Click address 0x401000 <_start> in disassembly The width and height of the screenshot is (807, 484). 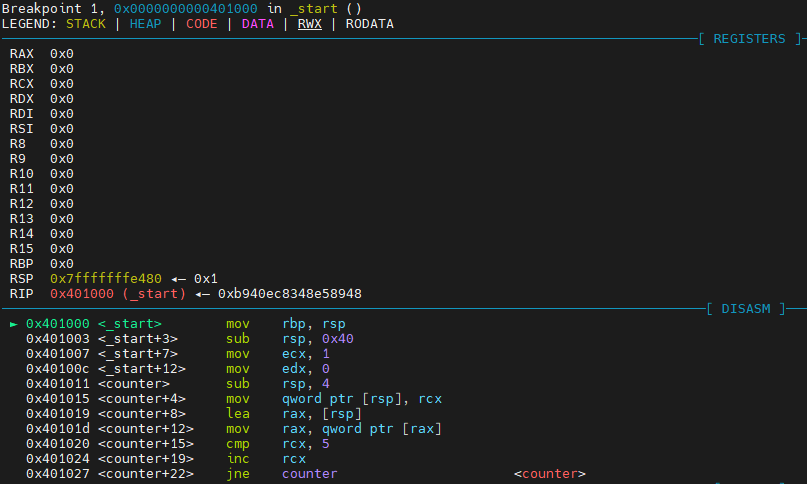[x=94, y=323]
